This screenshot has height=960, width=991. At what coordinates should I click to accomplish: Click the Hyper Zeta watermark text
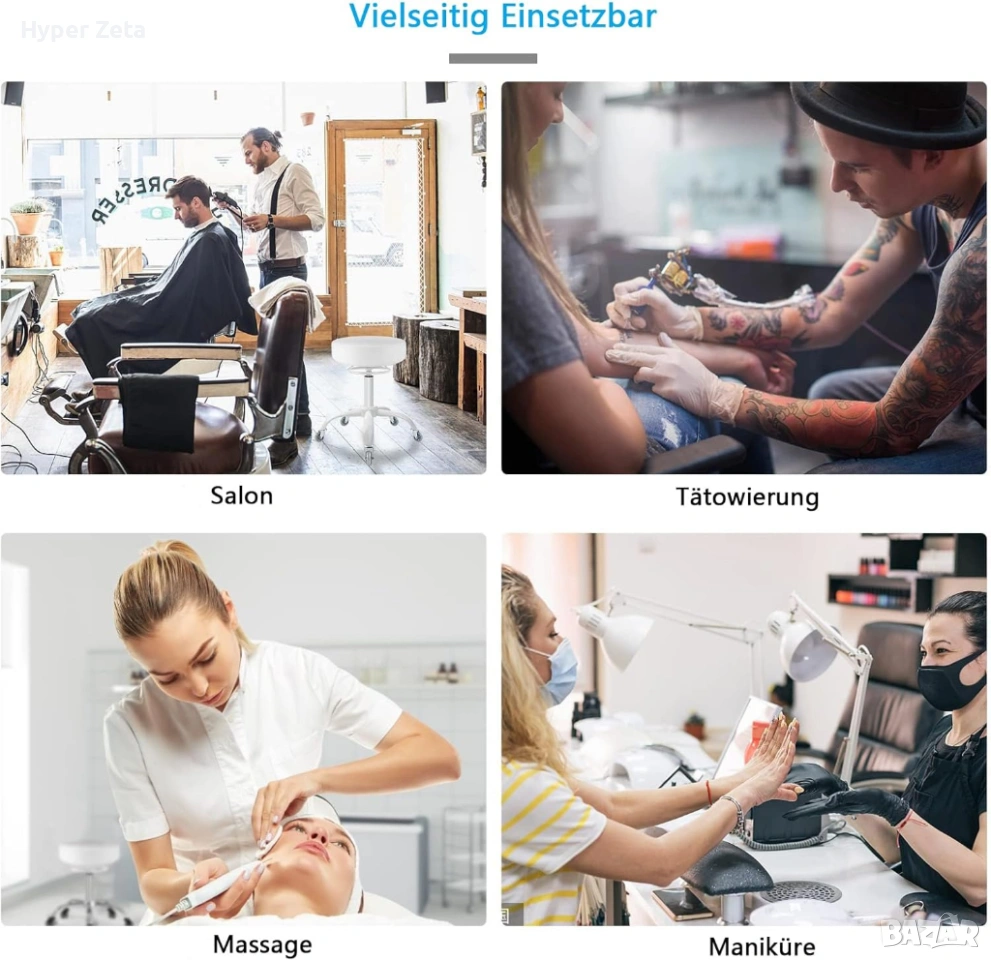(83, 30)
